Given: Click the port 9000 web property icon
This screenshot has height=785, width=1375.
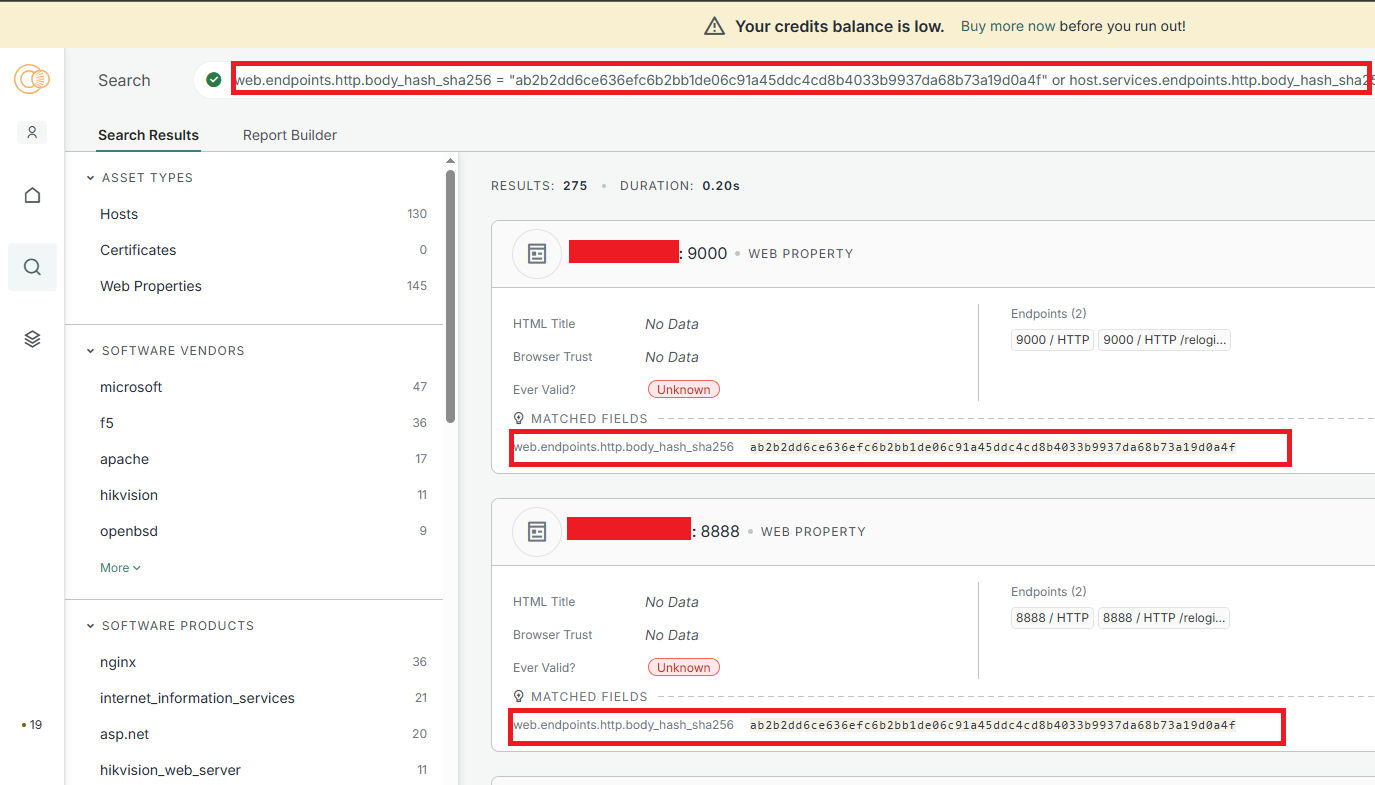Looking at the screenshot, I should pos(537,254).
